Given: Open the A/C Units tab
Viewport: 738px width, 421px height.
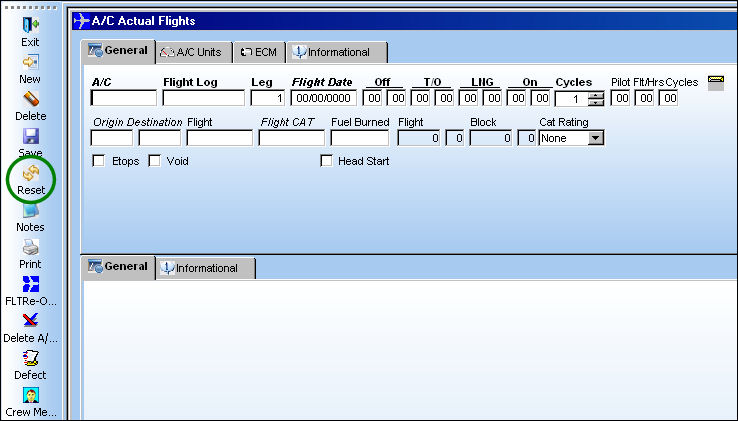Looking at the screenshot, I should click(x=194, y=52).
